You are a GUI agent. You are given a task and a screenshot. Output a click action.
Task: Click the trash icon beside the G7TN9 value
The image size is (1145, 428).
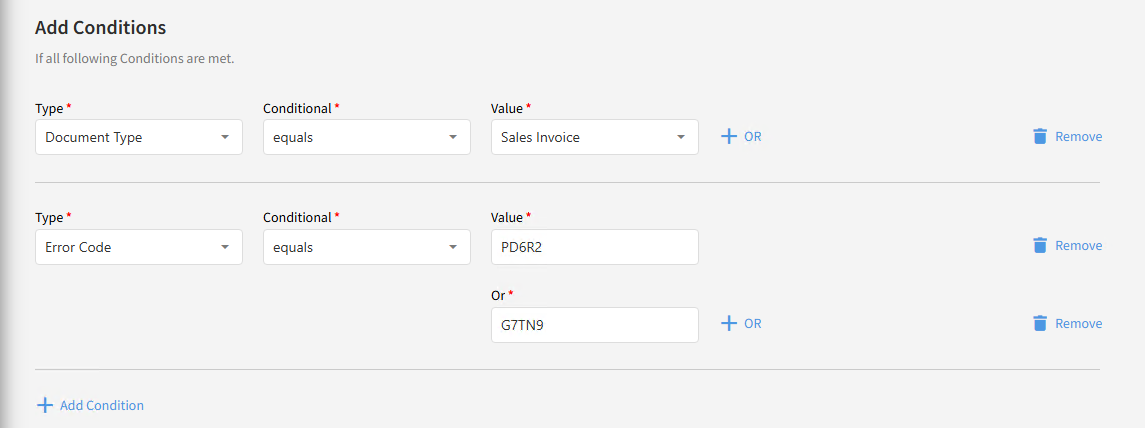tap(1040, 323)
